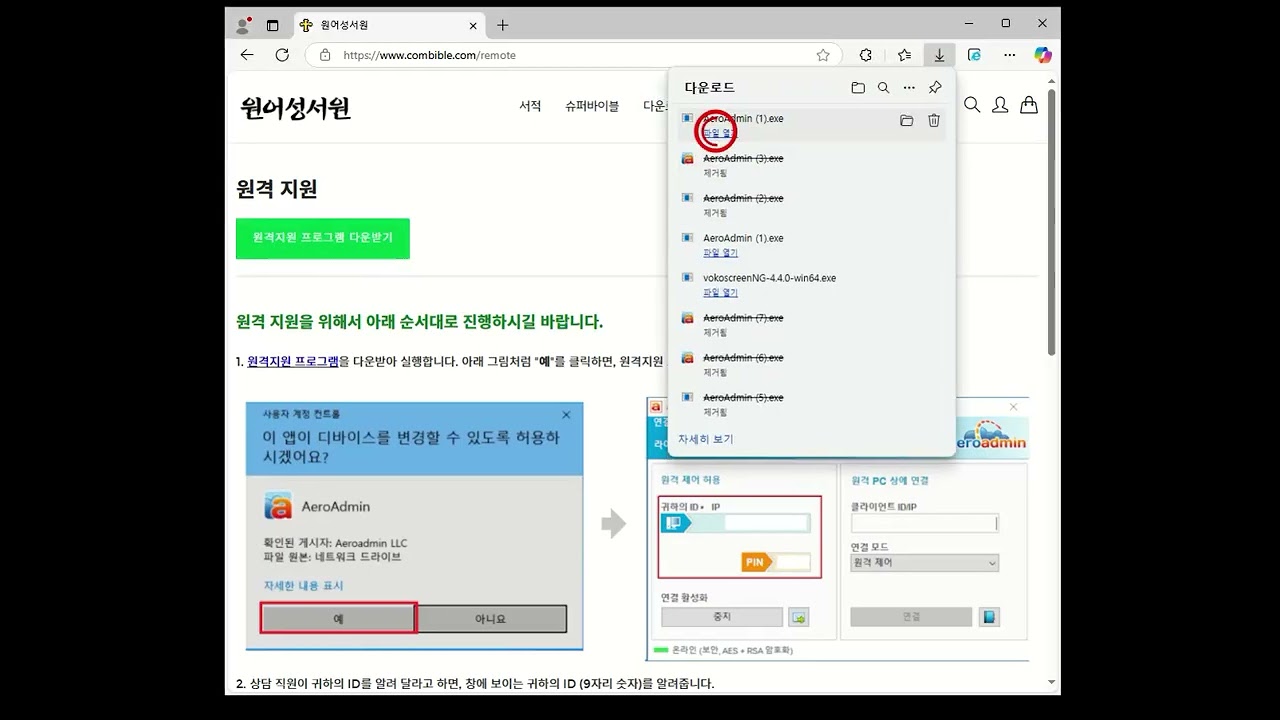Open Copilot from the toolbar
The width and height of the screenshot is (1280, 720).
click(x=1043, y=55)
